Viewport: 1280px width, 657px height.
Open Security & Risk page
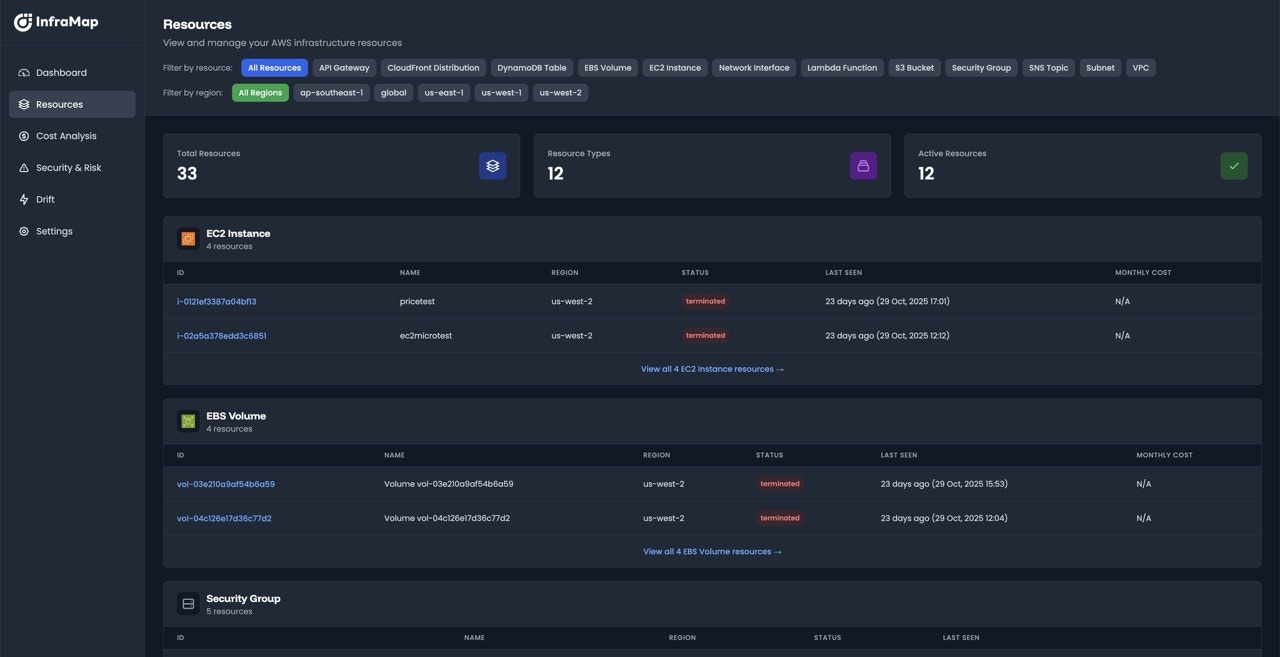[x=72, y=168]
